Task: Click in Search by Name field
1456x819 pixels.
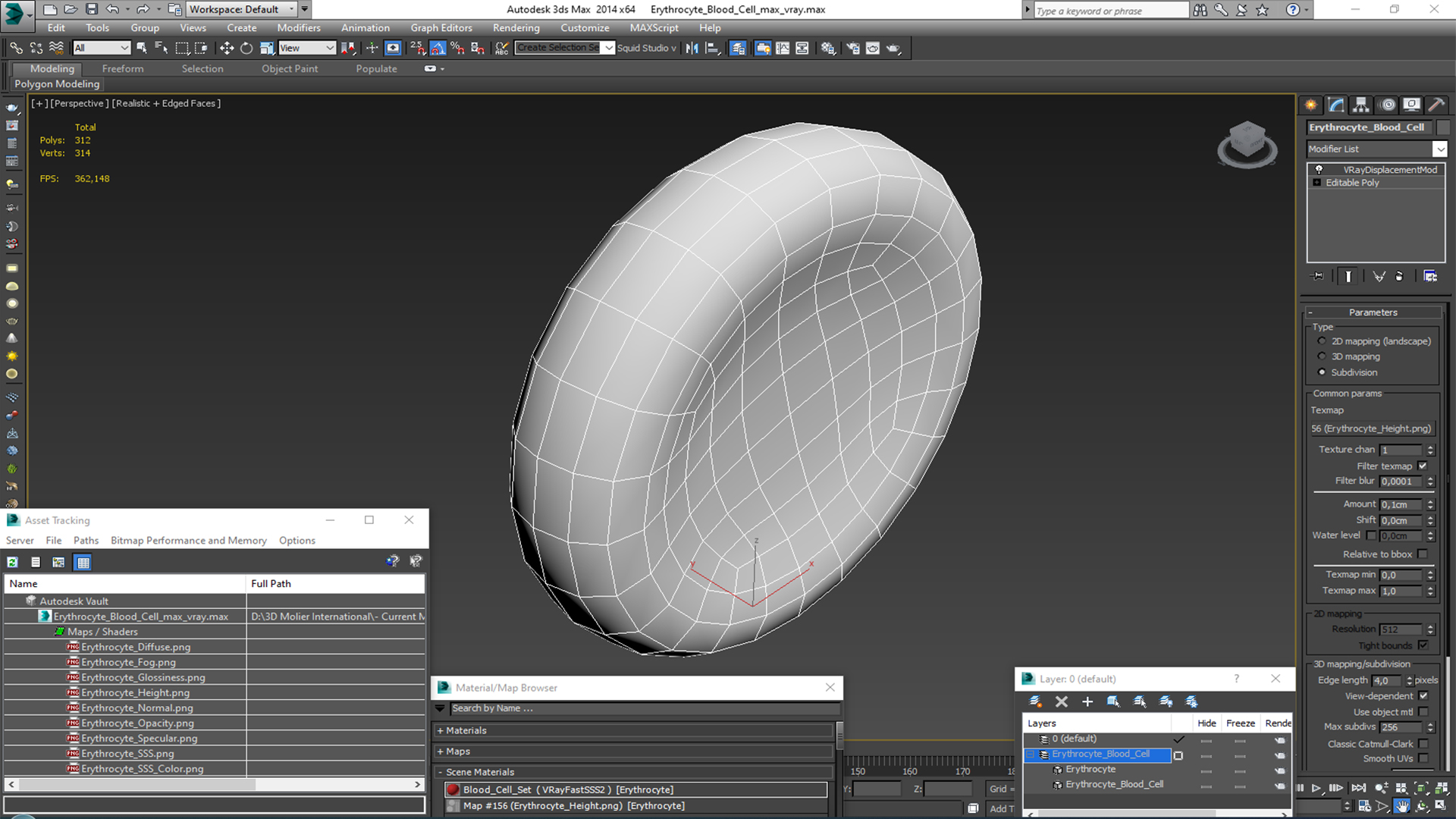Action: (645, 708)
